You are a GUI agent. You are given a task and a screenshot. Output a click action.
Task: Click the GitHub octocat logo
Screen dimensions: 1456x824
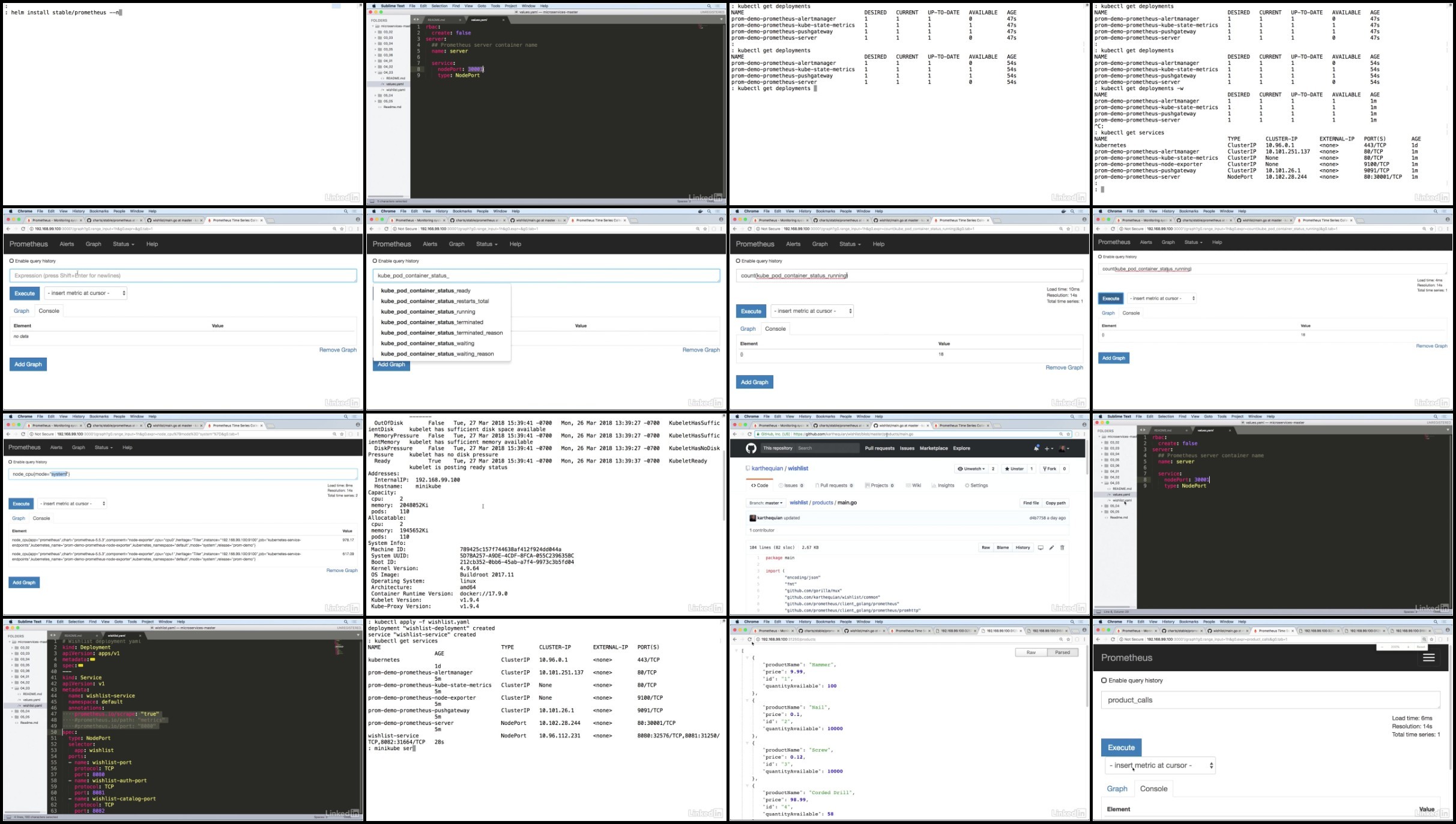pos(751,448)
